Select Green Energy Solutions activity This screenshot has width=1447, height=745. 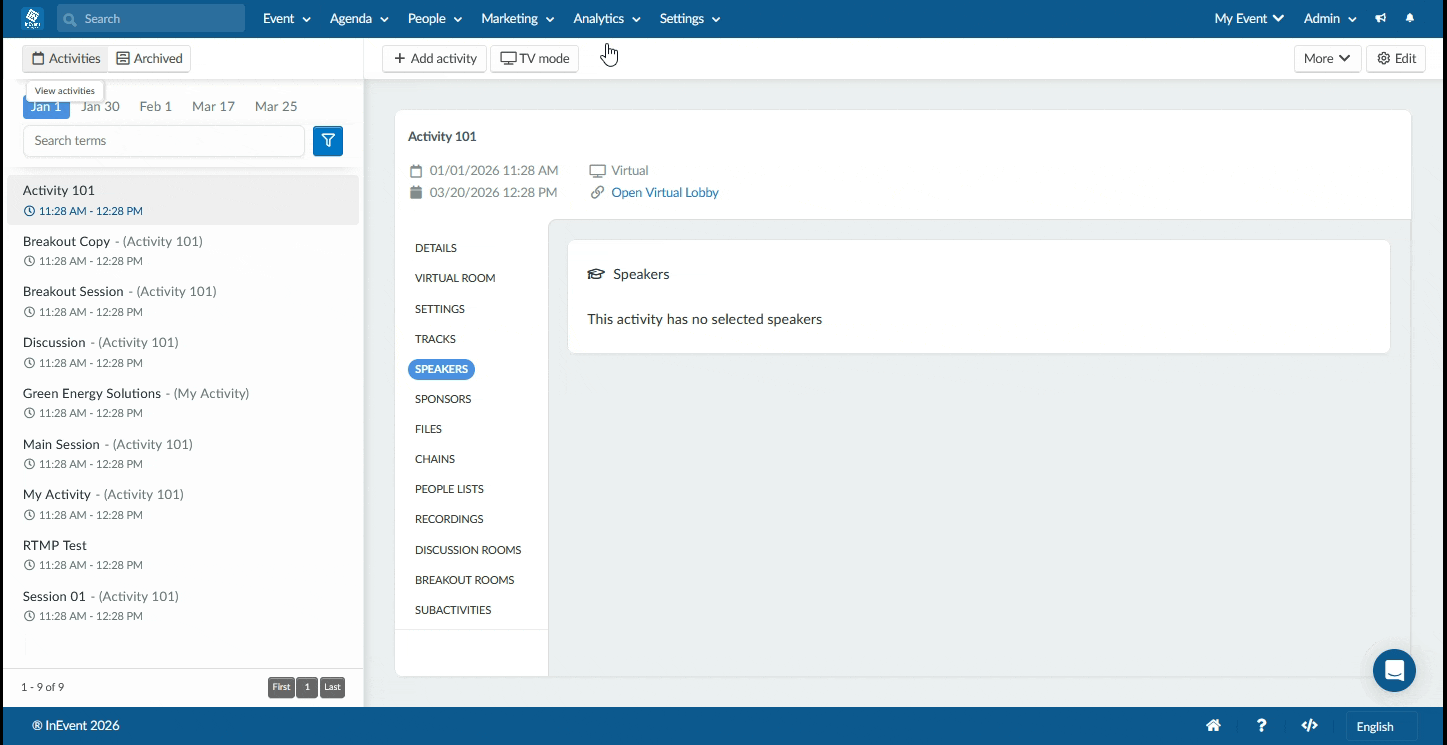point(181,402)
